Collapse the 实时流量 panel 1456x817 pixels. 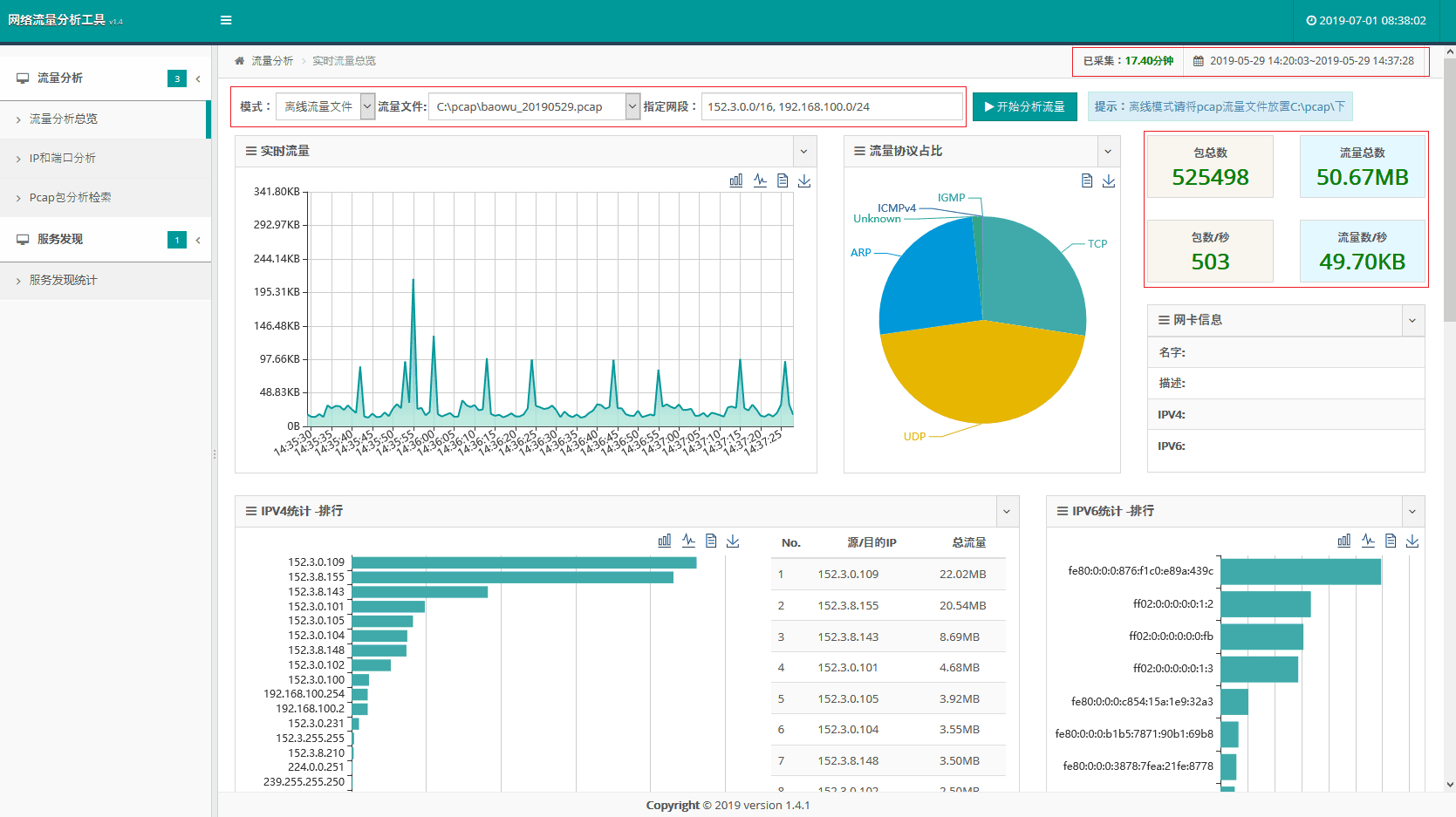point(803,152)
